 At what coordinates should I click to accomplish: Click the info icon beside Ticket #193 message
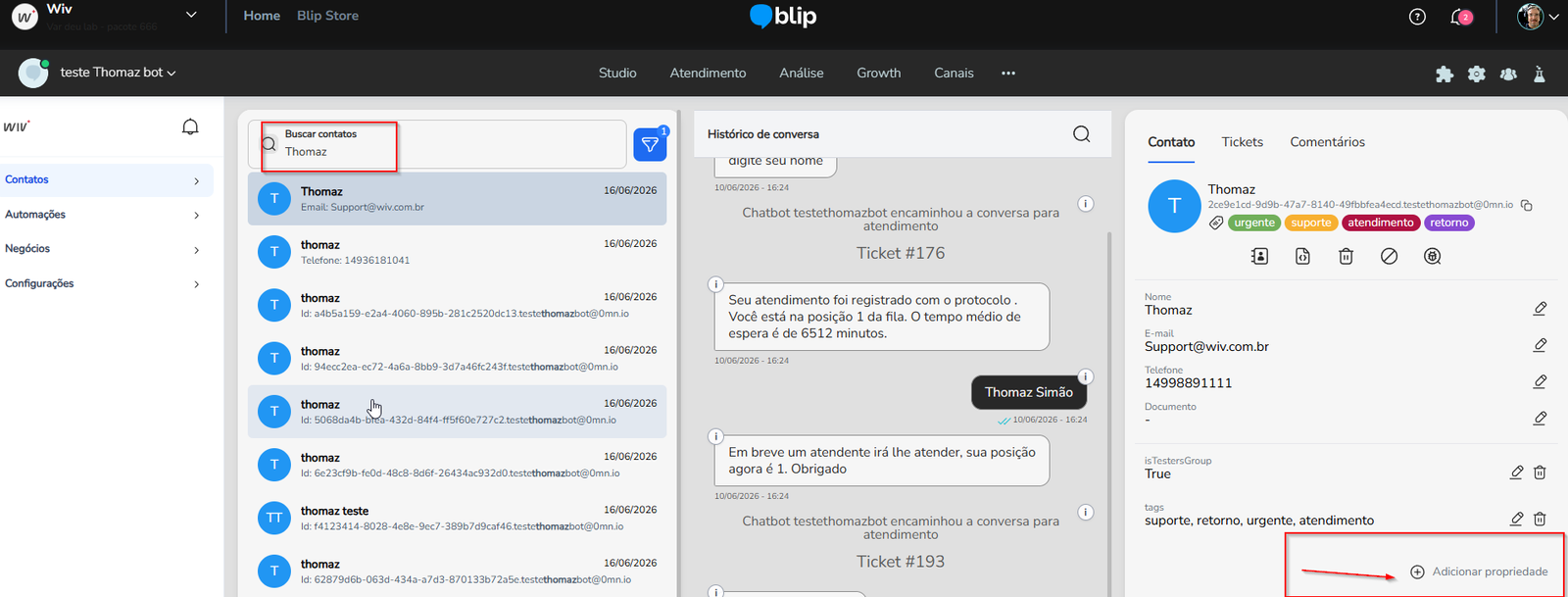[1086, 512]
